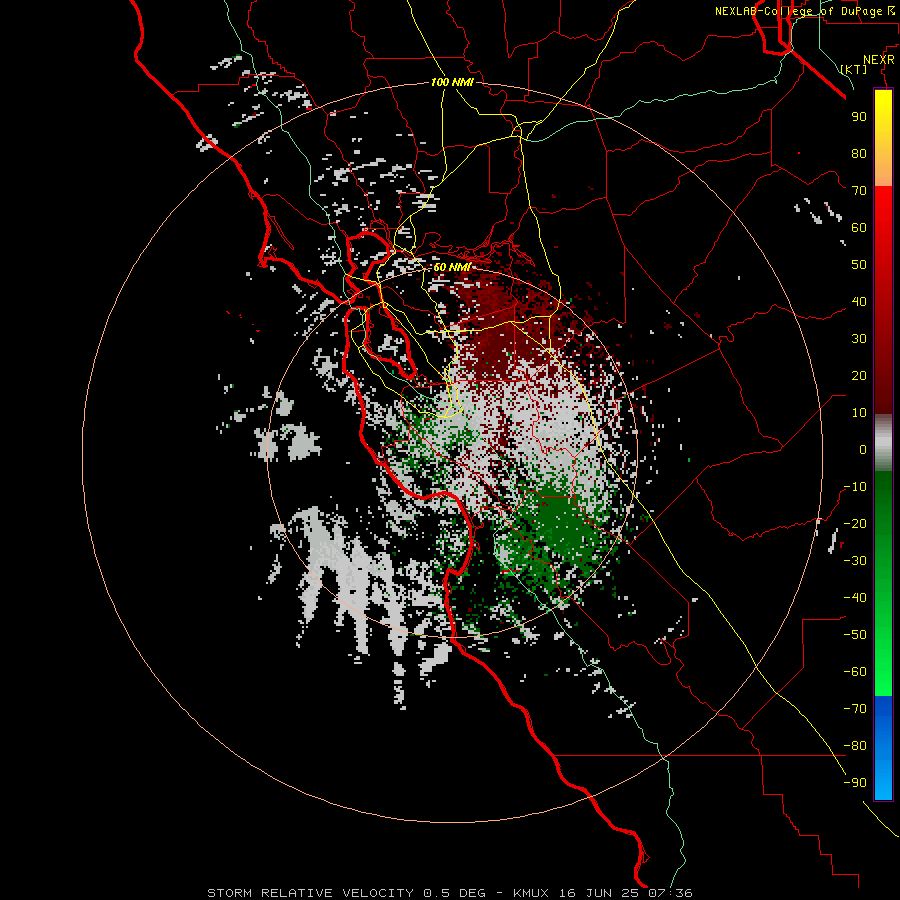Click the -50 scale label
The image size is (900, 900).
click(x=855, y=635)
